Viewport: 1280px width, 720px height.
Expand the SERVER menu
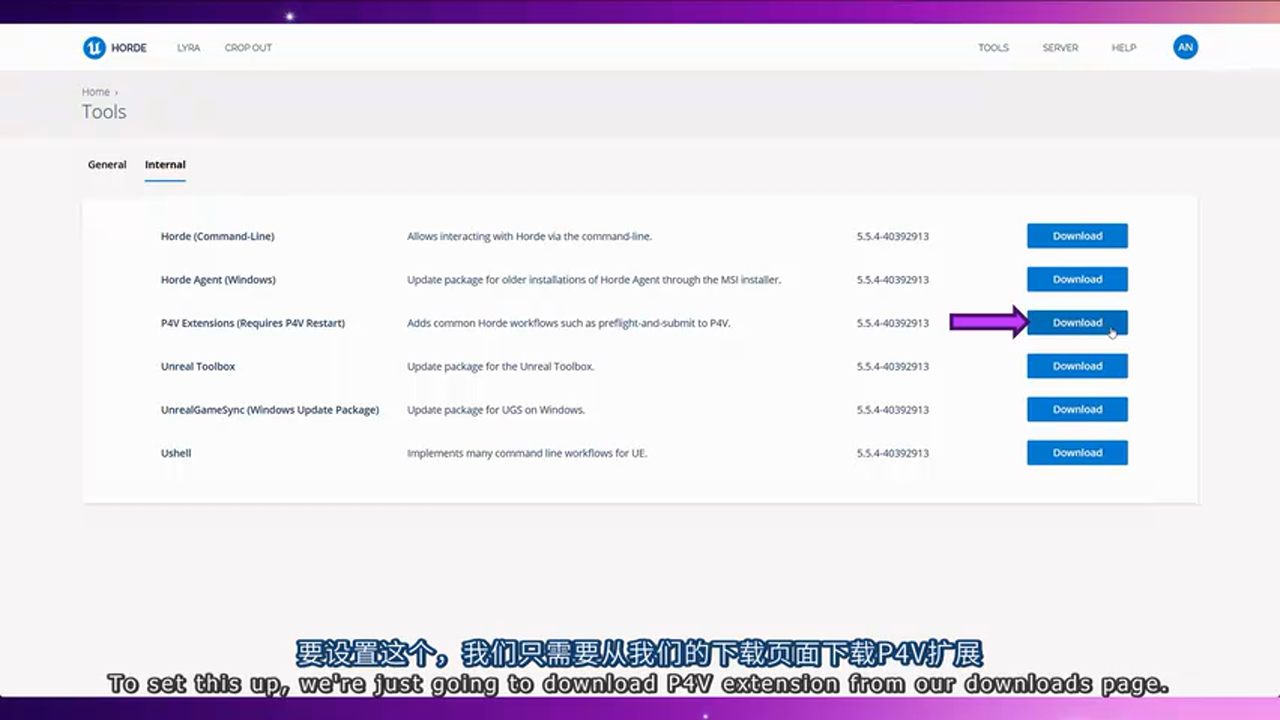[1060, 48]
